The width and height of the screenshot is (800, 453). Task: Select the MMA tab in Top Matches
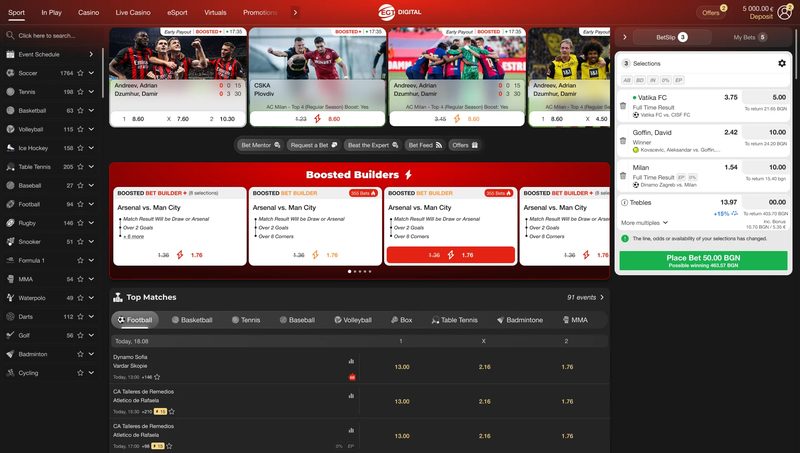(575, 320)
